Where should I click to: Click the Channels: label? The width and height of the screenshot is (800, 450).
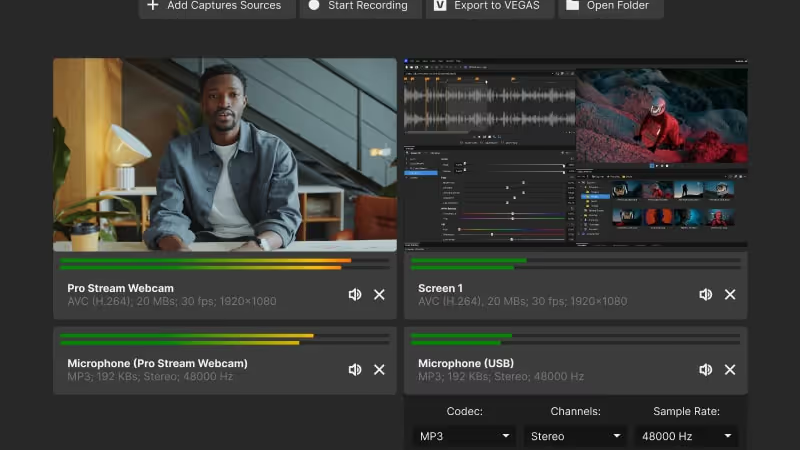coord(576,411)
